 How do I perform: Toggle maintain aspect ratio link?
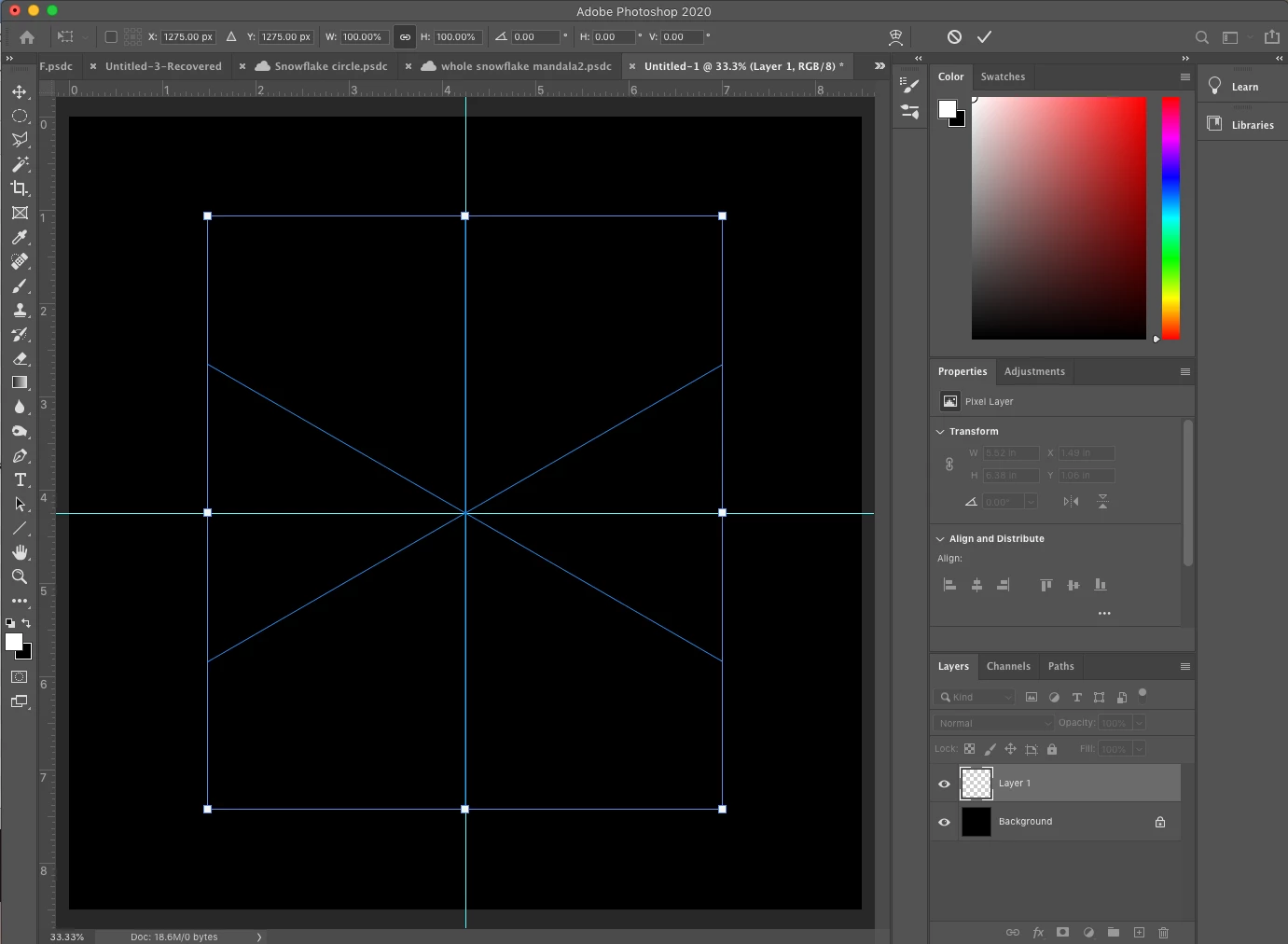[x=405, y=37]
